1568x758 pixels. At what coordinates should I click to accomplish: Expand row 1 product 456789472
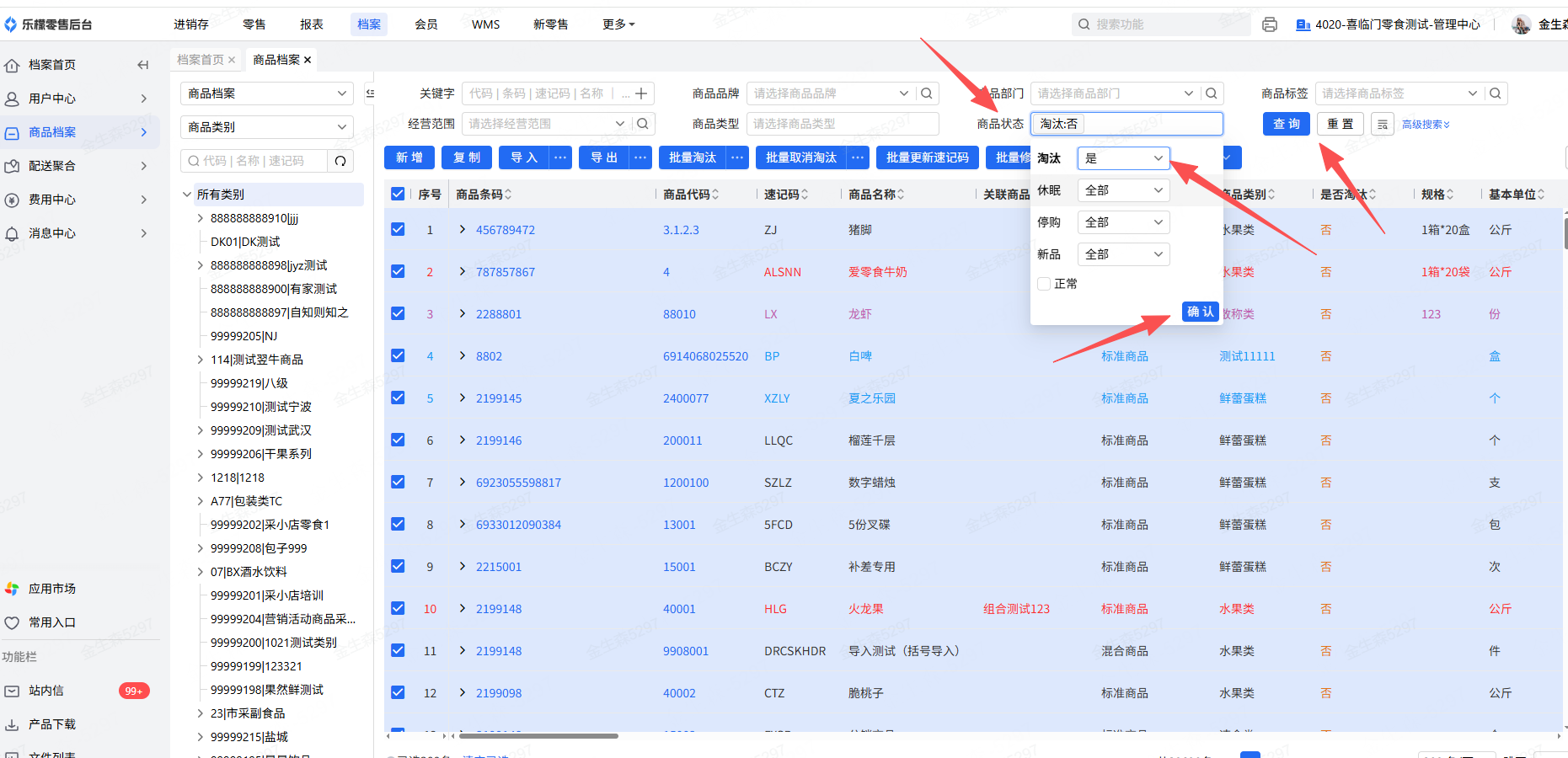[463, 229]
